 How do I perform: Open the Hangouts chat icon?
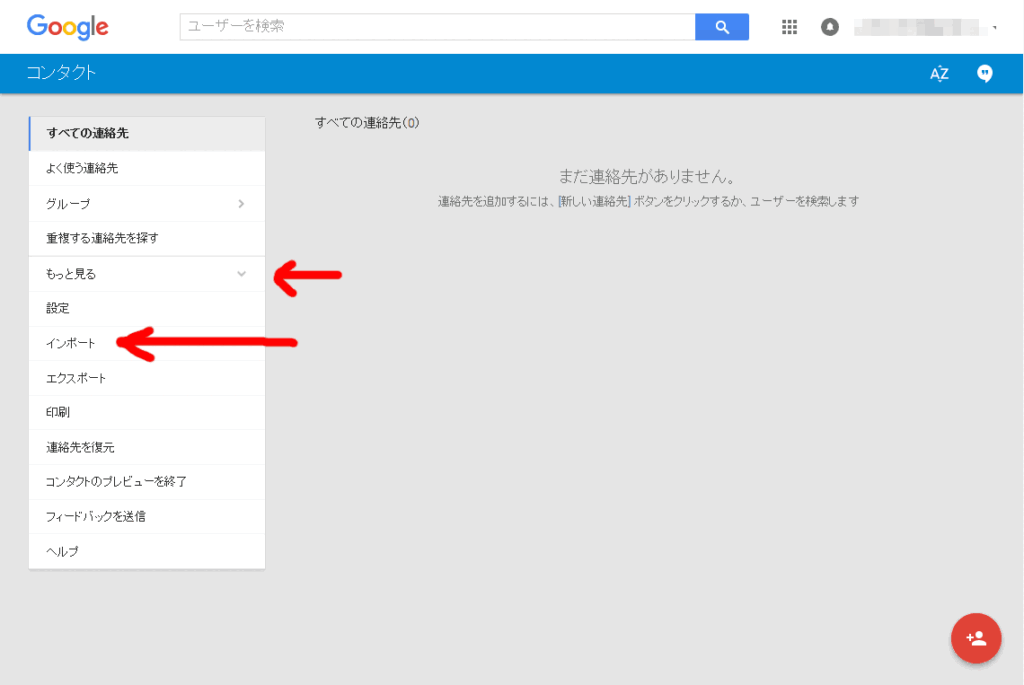(985, 73)
